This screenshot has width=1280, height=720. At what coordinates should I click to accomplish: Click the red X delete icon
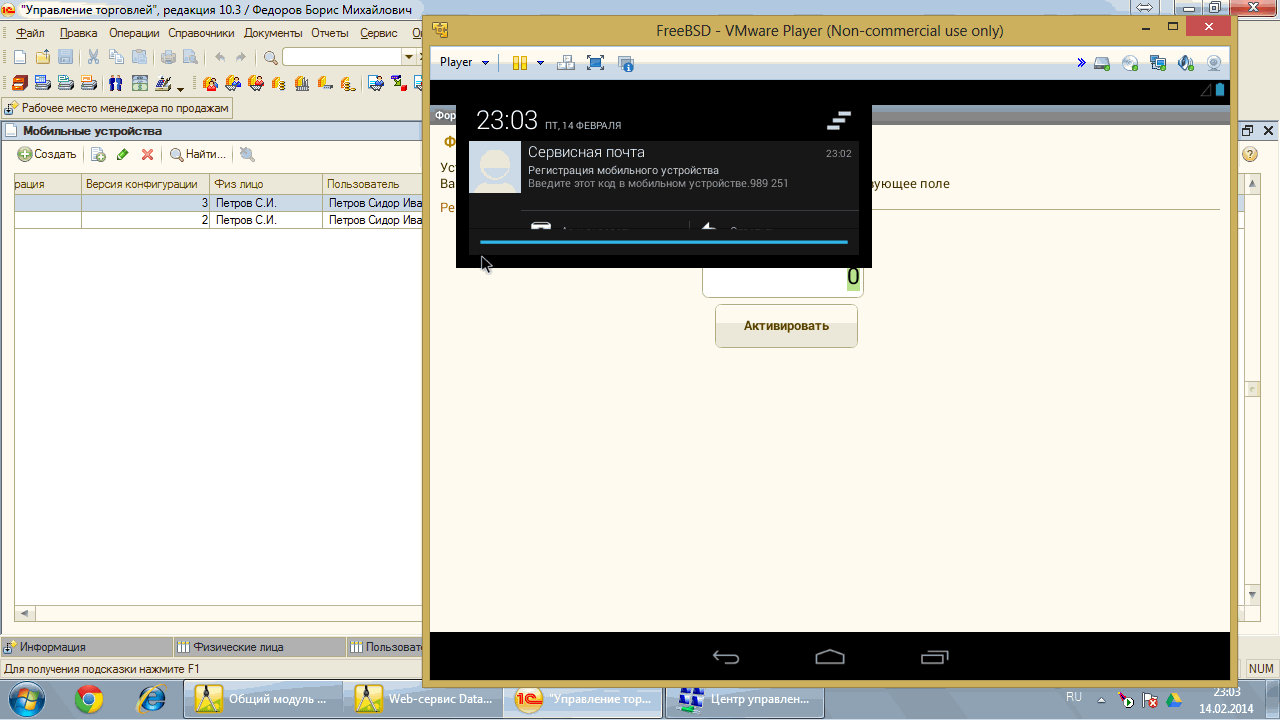pyautogui.click(x=147, y=155)
